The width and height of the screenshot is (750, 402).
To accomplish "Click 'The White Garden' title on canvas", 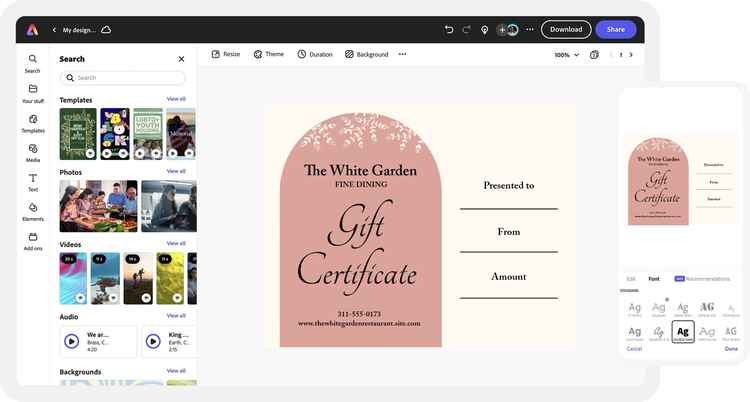I will point(360,170).
